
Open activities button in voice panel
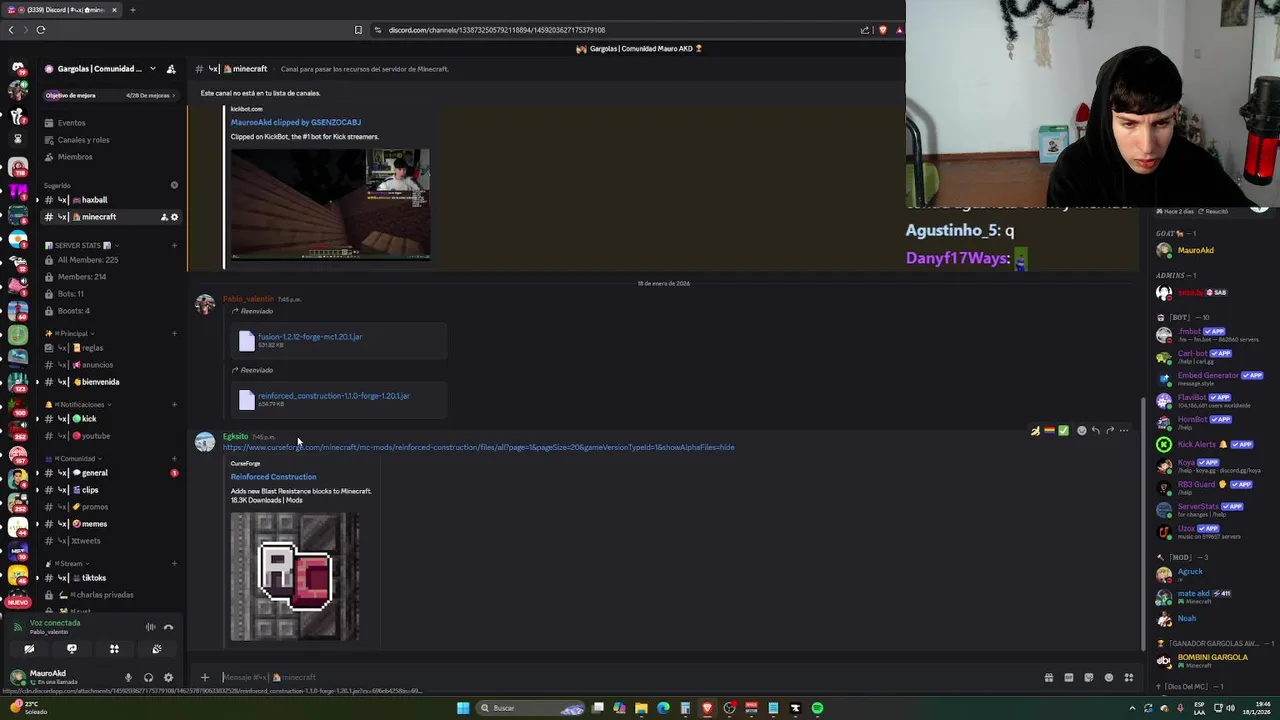click(x=114, y=649)
